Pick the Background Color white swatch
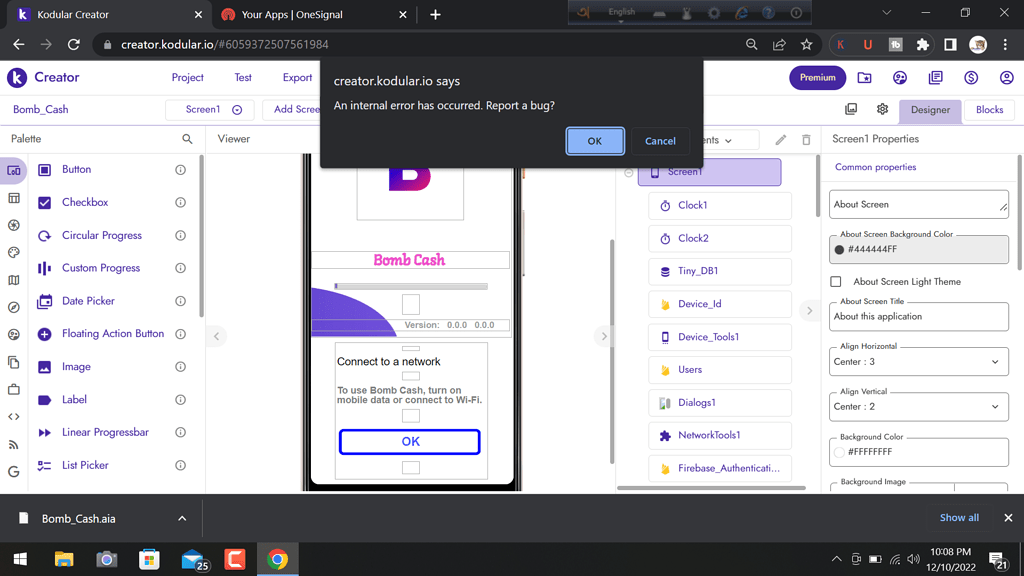Viewport: 1024px width, 576px height. pos(839,452)
